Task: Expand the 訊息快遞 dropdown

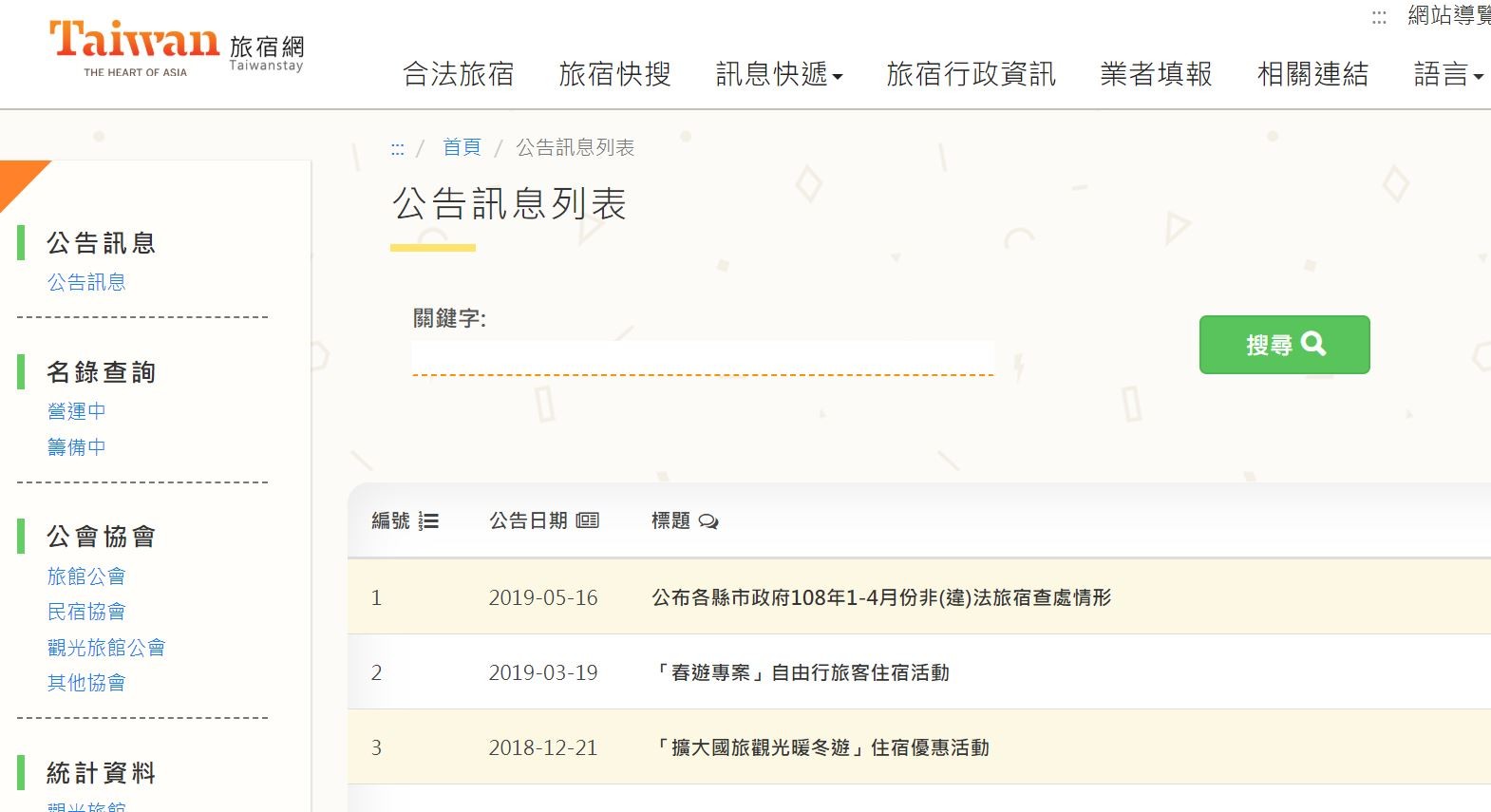Action: click(x=779, y=74)
